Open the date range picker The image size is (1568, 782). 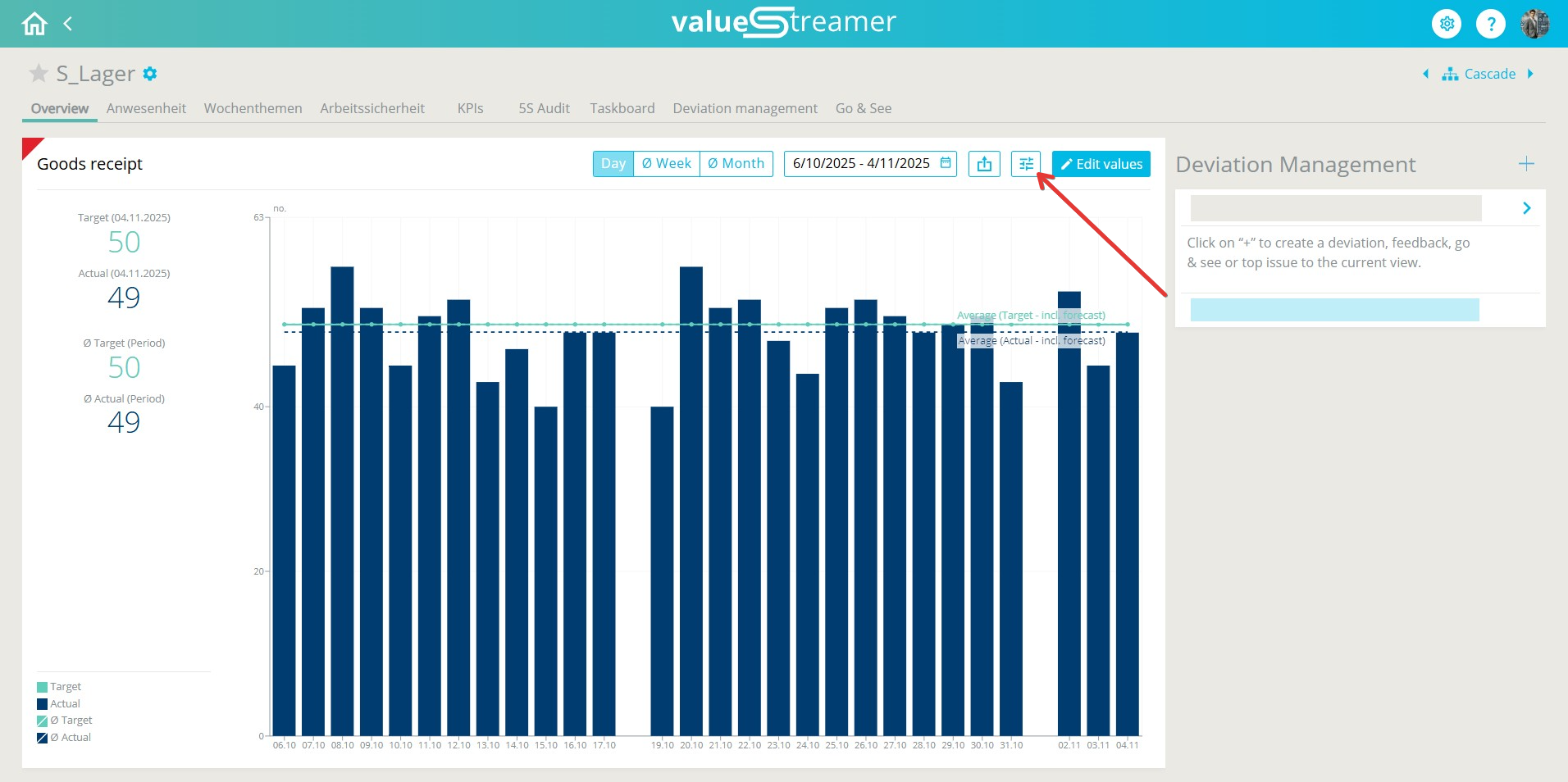(870, 164)
